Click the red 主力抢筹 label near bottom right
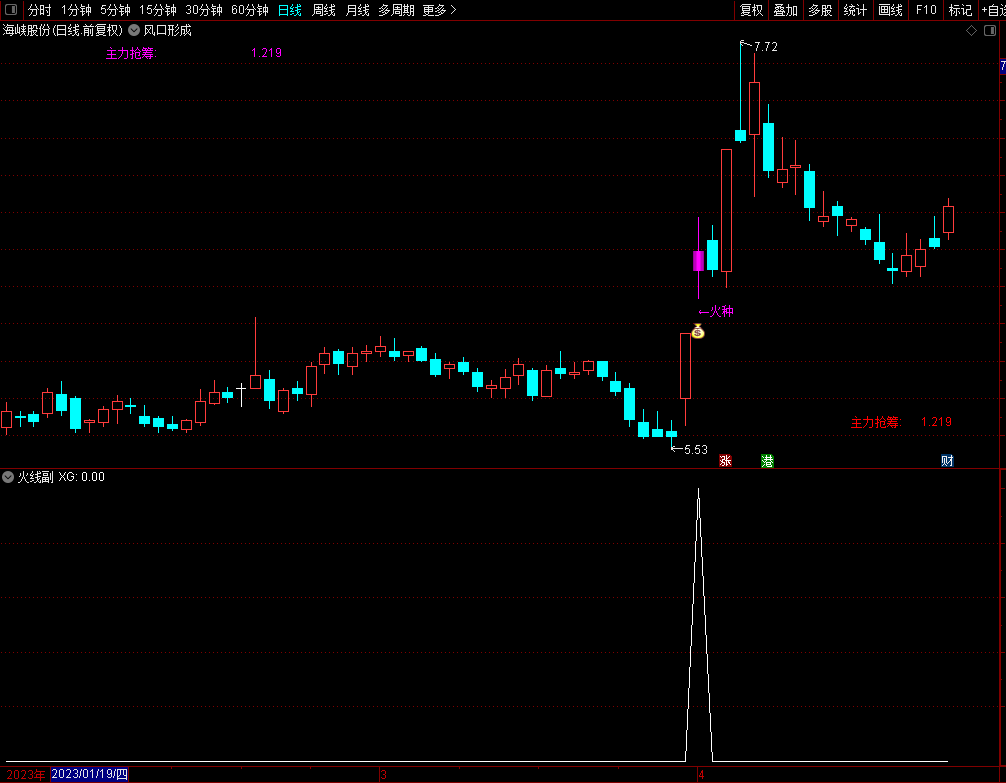This screenshot has height=783, width=1006. click(876, 422)
